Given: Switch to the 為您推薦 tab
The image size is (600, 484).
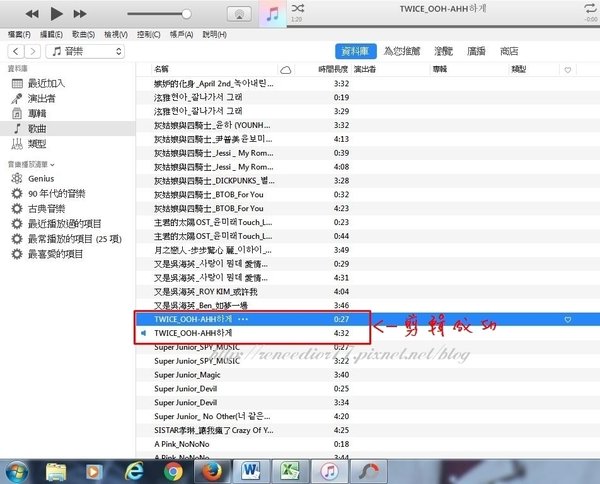Looking at the screenshot, I should [402, 51].
